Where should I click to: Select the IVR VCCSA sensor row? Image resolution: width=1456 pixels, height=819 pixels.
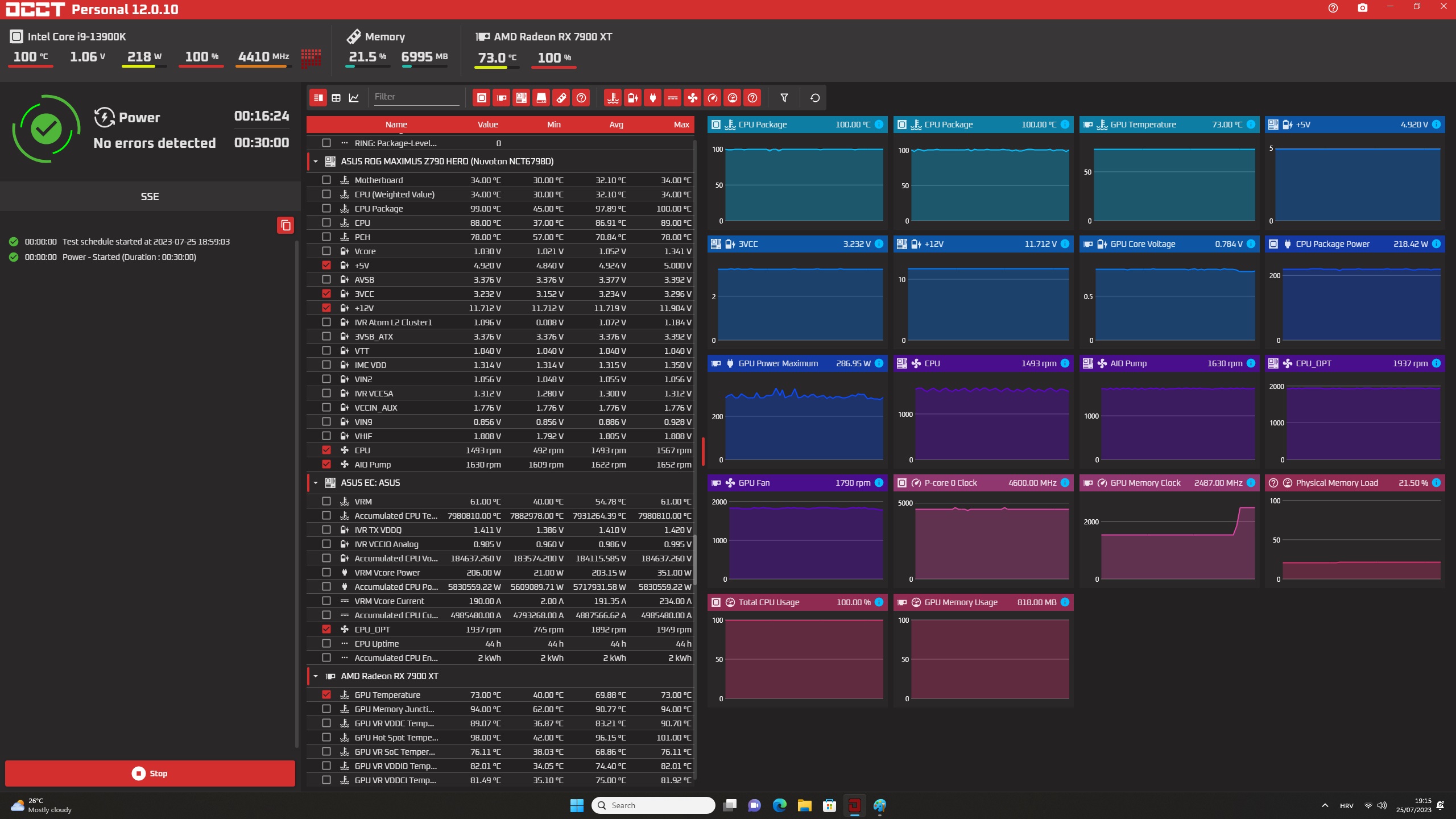tap(500, 393)
